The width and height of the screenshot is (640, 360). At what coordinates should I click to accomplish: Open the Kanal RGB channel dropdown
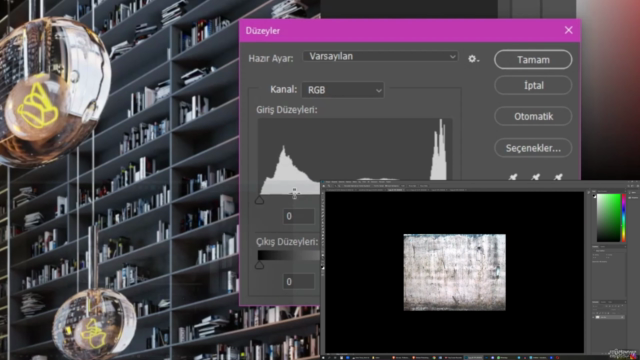(343, 90)
